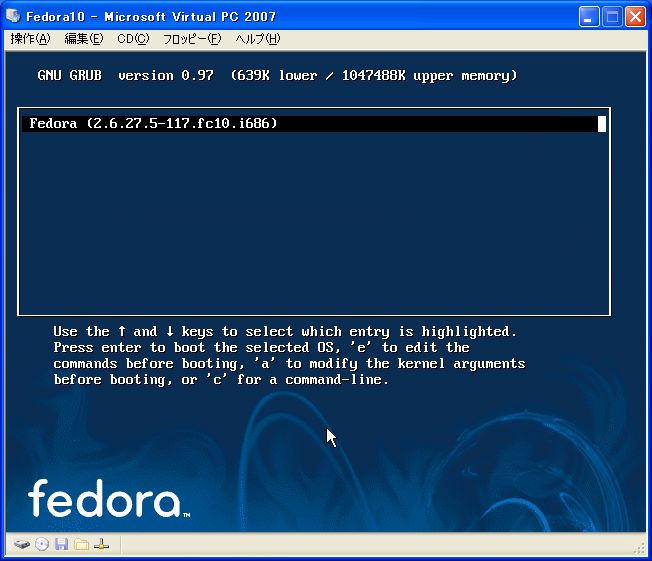Open the 編集(E) Edit menu
The image size is (652, 561).
point(84,39)
